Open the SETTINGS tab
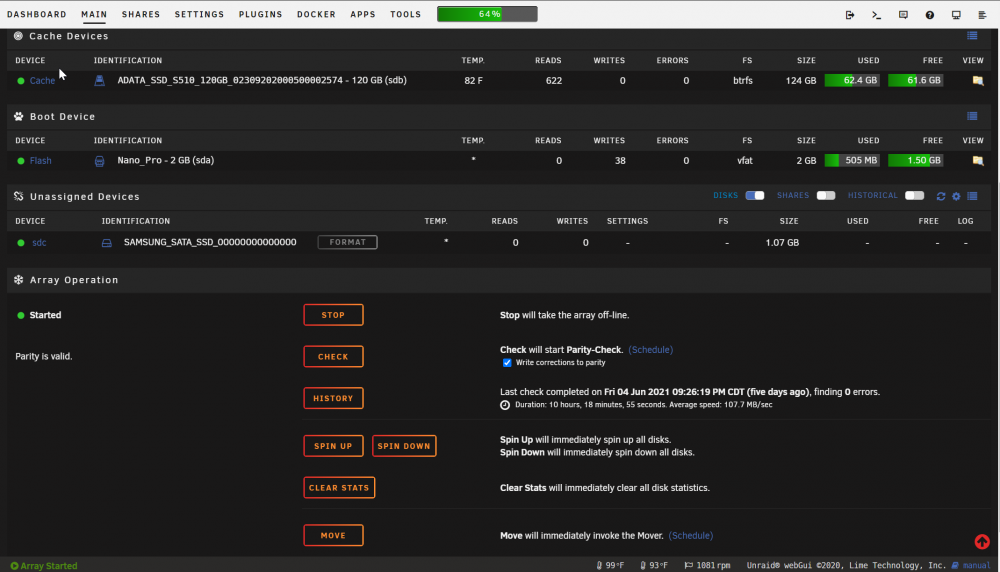 [x=200, y=14]
